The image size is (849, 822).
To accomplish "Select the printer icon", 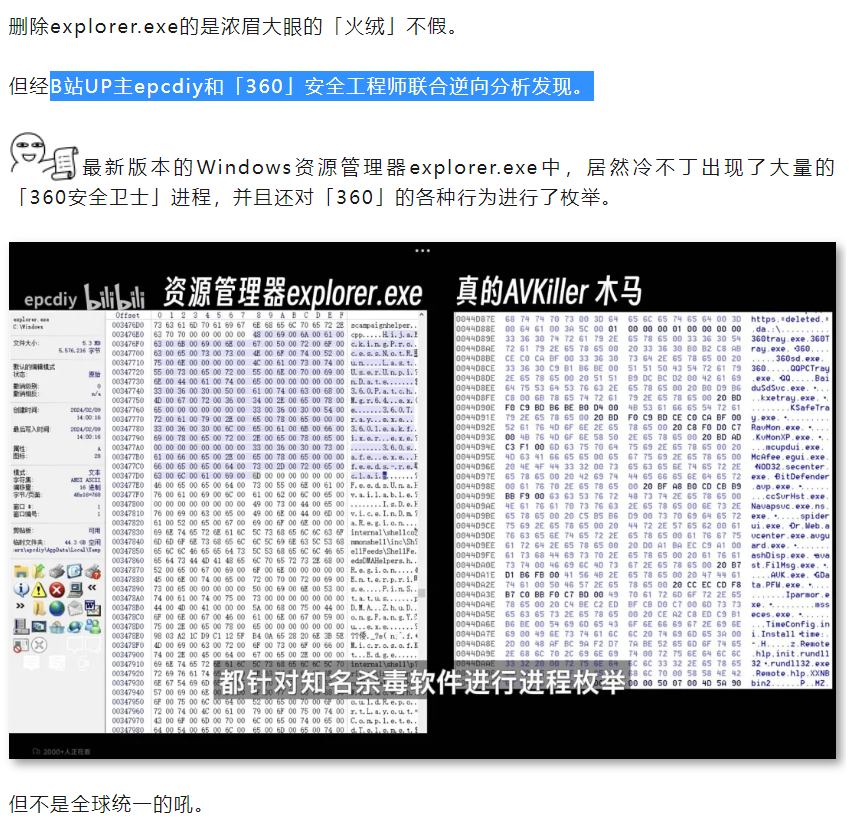I will [55, 571].
